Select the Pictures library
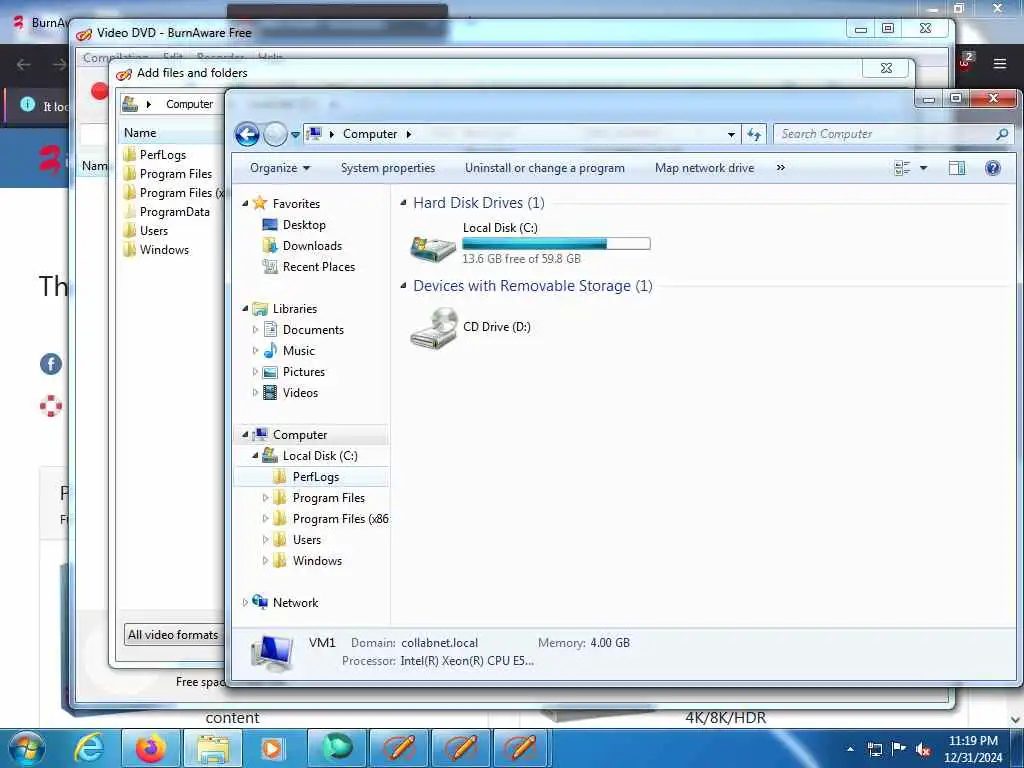Screen dimensions: 1024x768 click(x=304, y=372)
